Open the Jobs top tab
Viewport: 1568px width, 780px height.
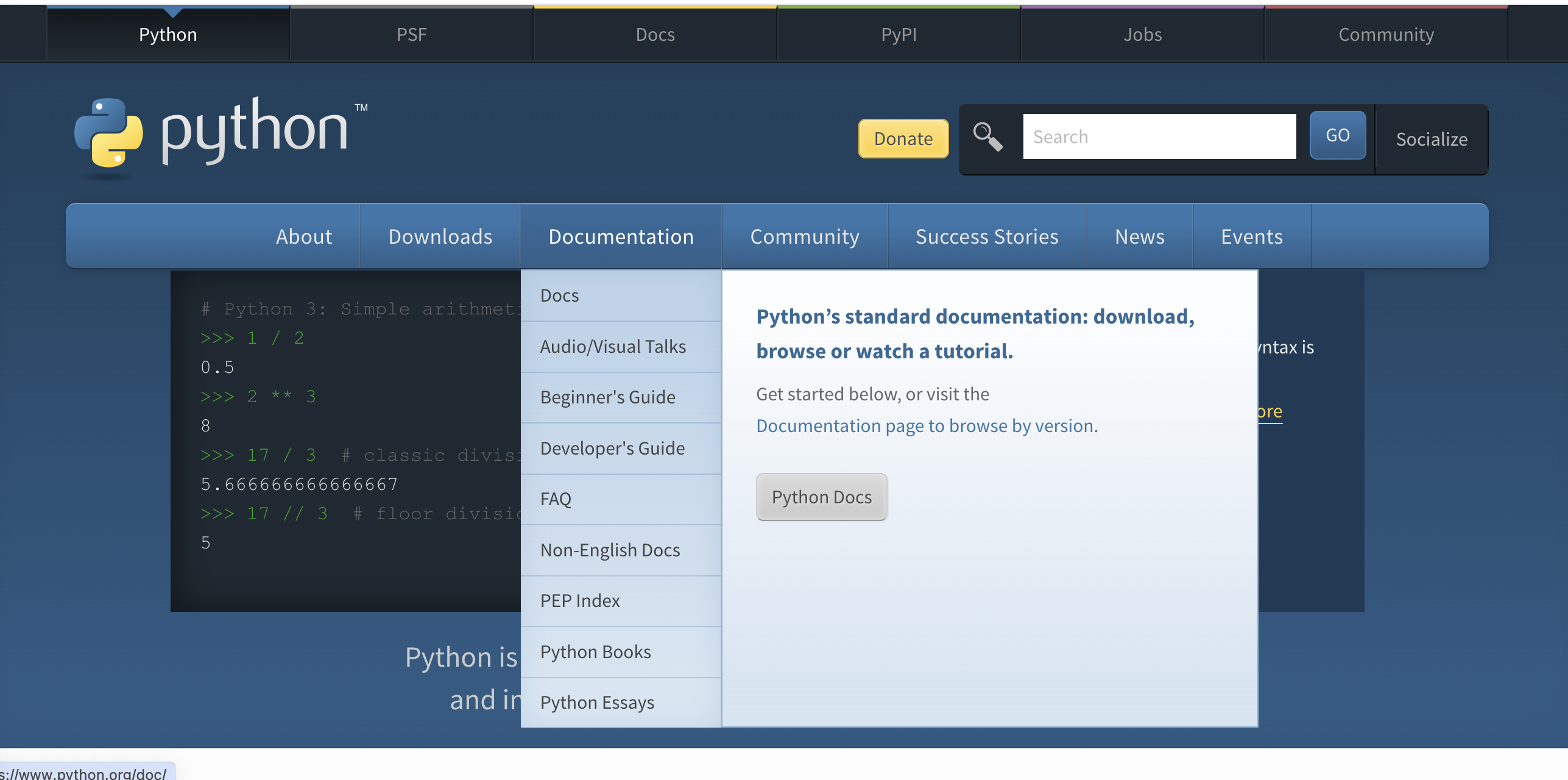click(x=1142, y=35)
